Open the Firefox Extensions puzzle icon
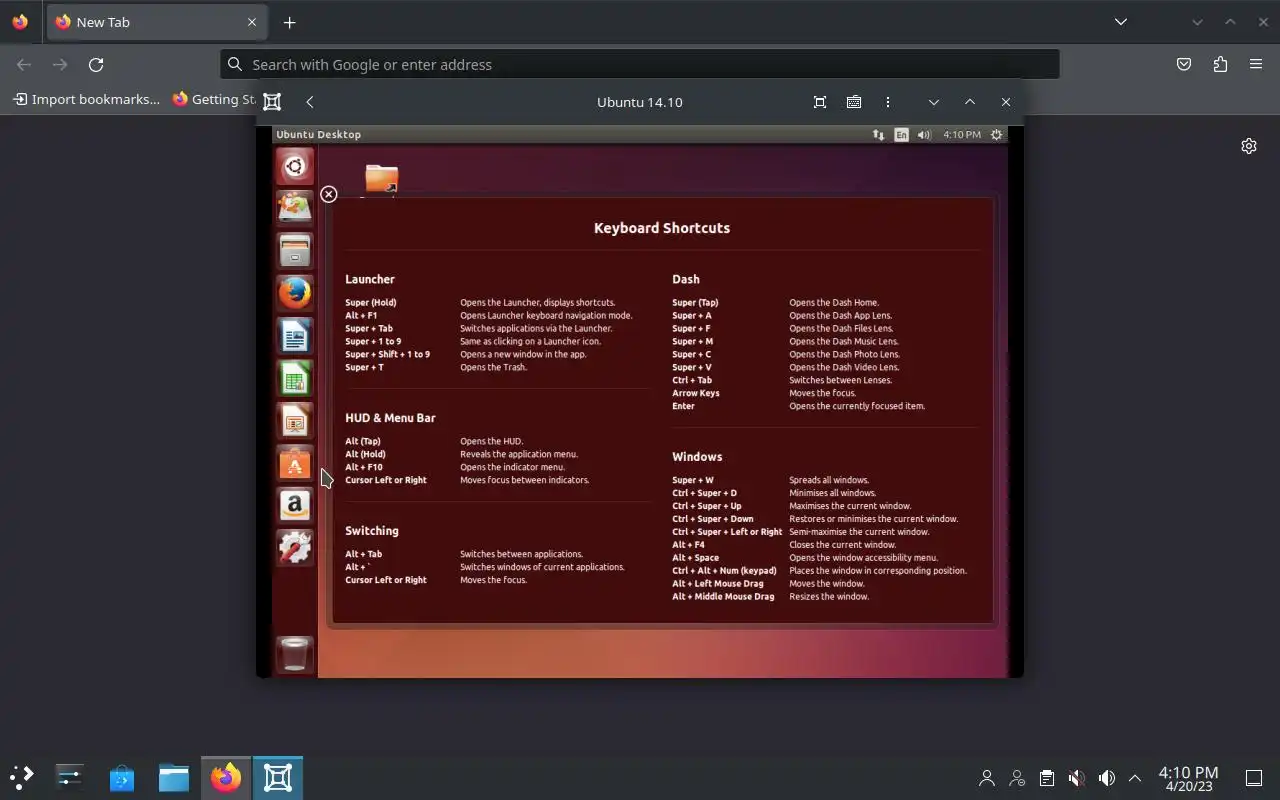This screenshot has width=1280, height=800. click(x=1220, y=64)
